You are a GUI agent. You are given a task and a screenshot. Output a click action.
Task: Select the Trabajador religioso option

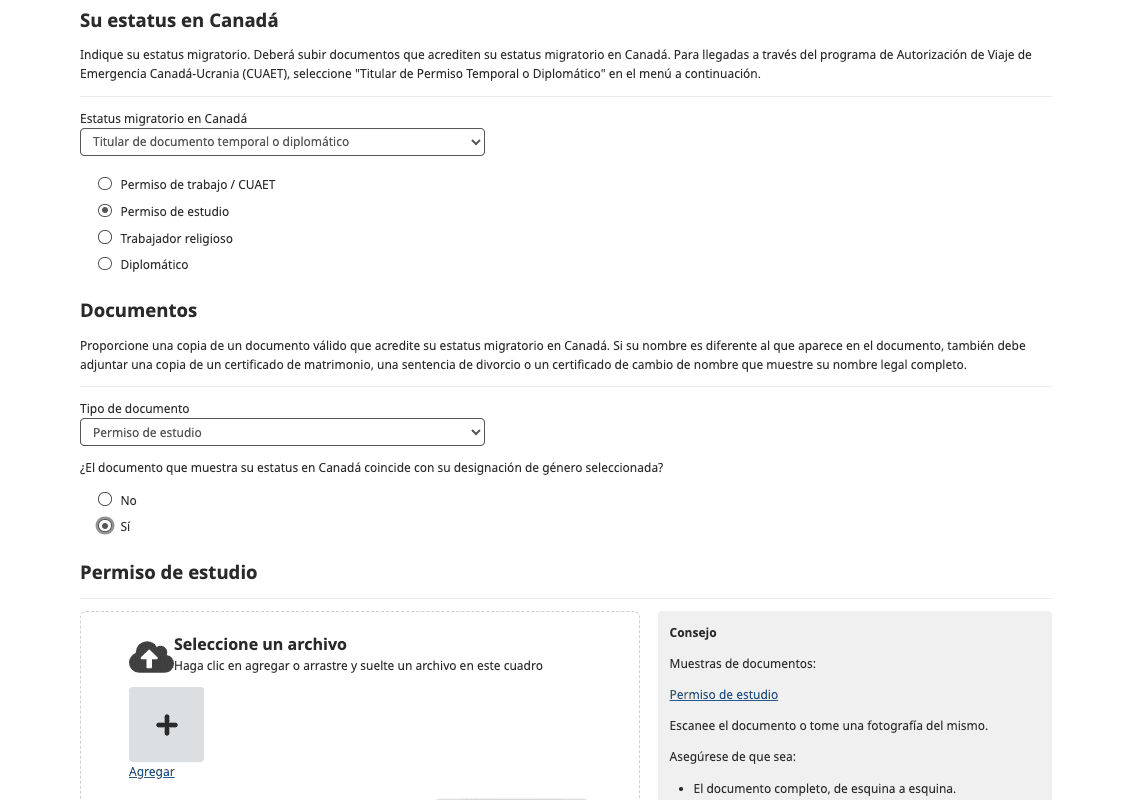(x=105, y=238)
